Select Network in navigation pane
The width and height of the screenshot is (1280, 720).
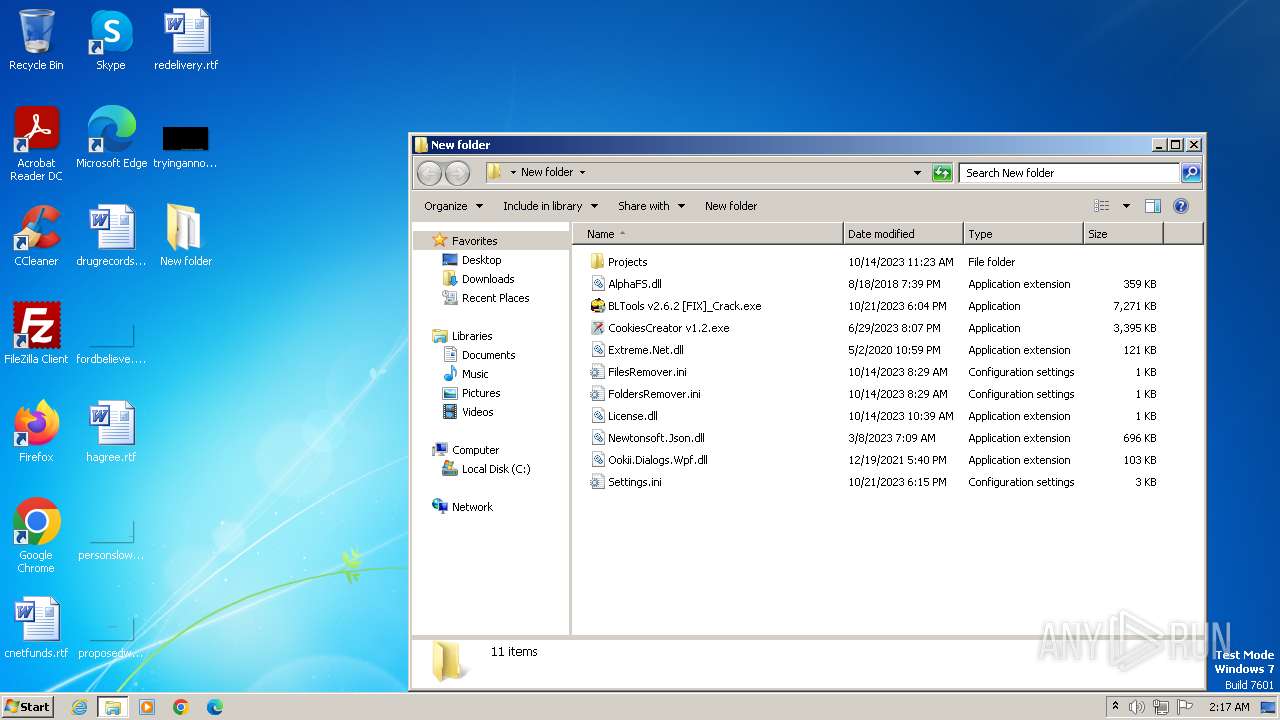point(472,507)
